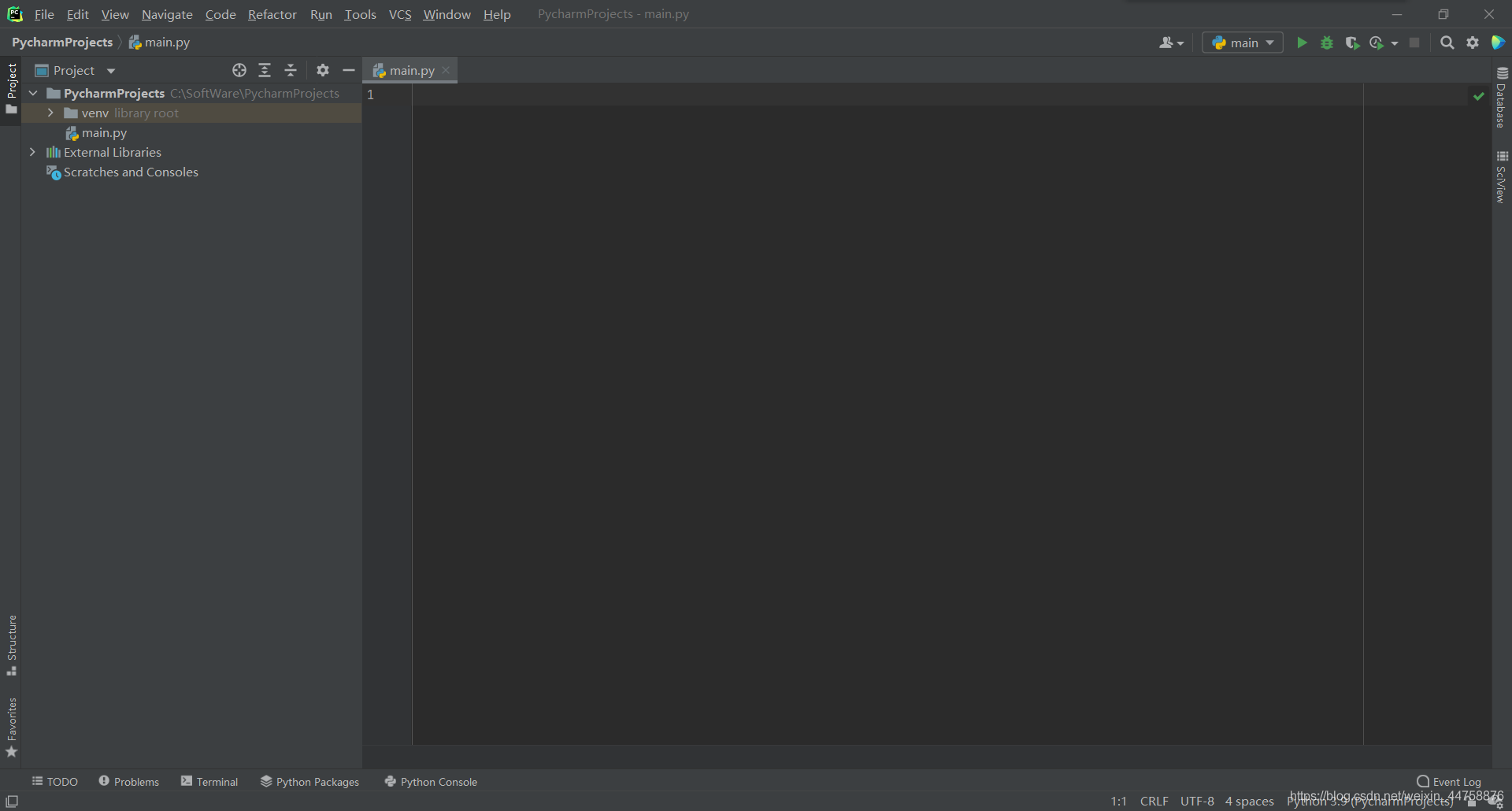Expand the venv library root node
This screenshot has width=1512, height=811.
[x=50, y=113]
